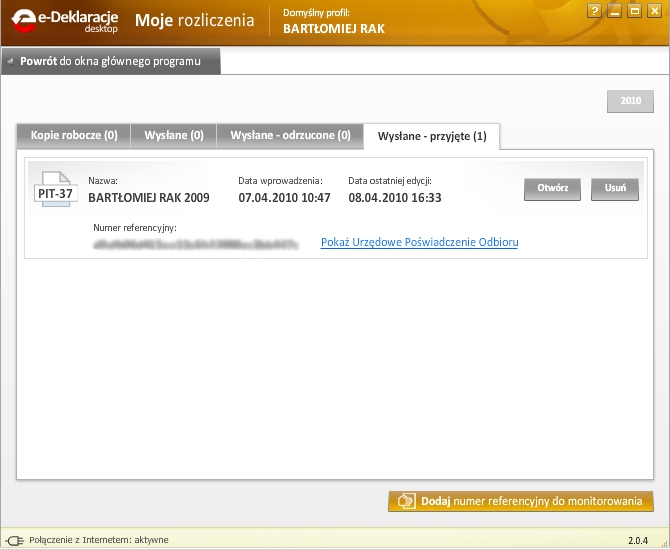Go back via Powrót do okna głównego programu
The width and height of the screenshot is (670, 550).
(x=111, y=61)
